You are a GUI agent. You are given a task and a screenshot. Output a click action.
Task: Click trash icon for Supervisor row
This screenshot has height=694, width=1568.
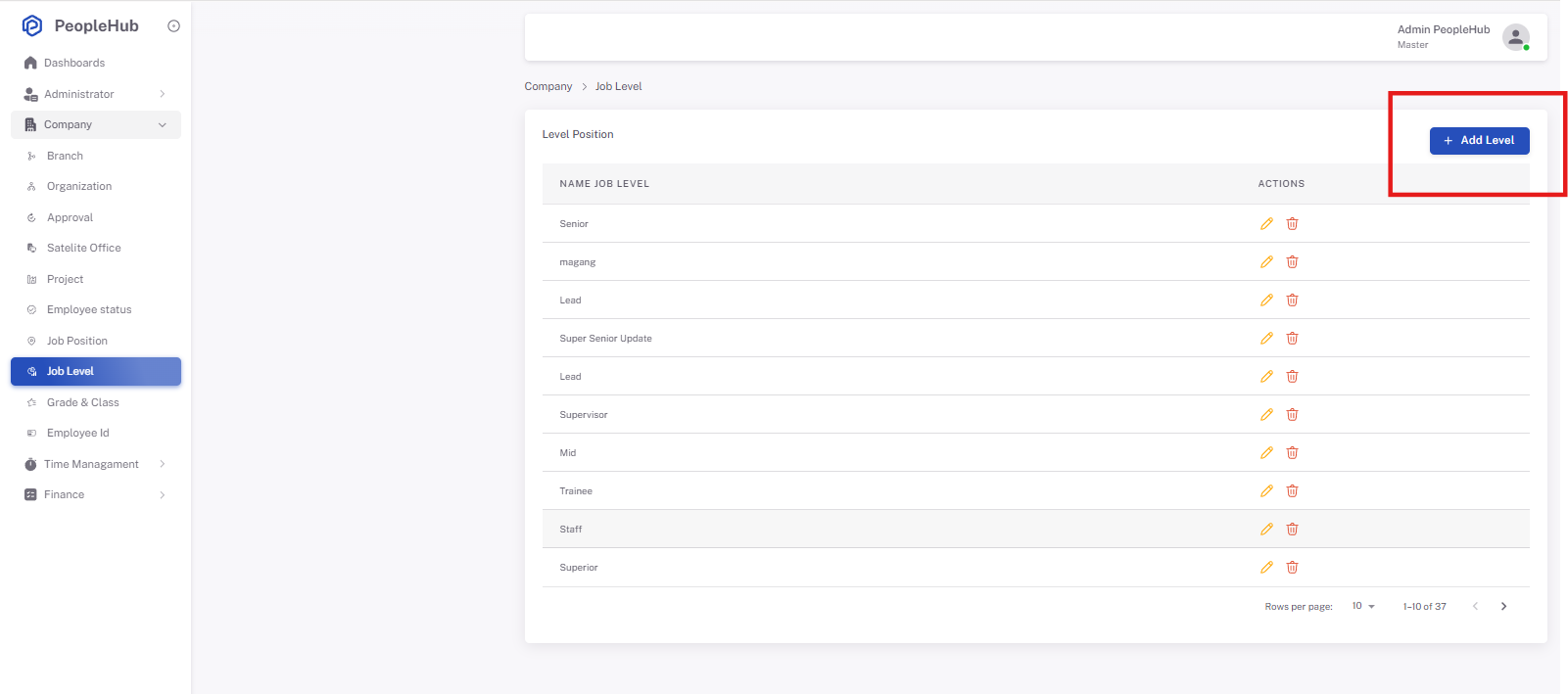pyautogui.click(x=1292, y=415)
